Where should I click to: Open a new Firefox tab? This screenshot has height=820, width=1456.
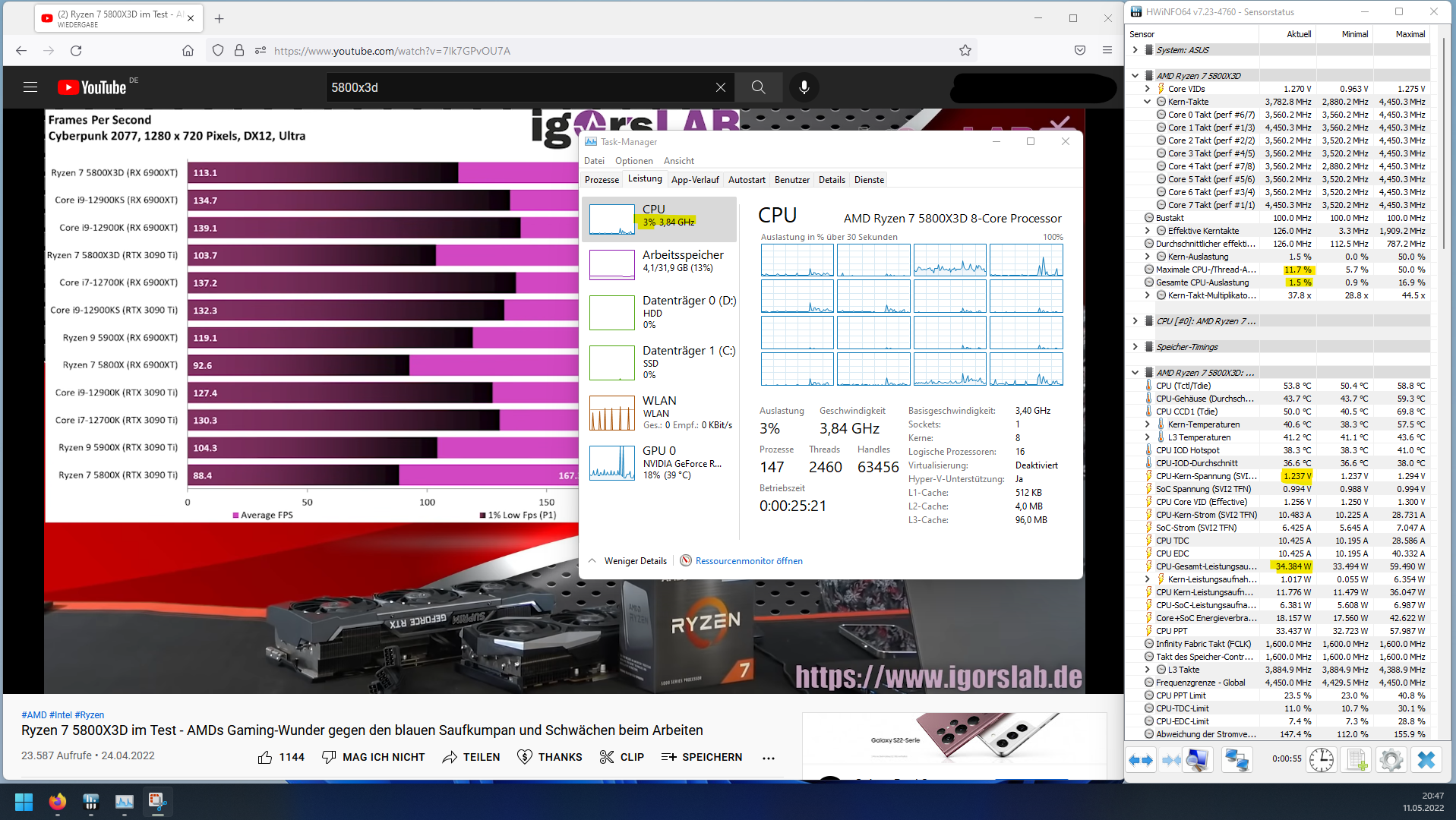pyautogui.click(x=219, y=18)
